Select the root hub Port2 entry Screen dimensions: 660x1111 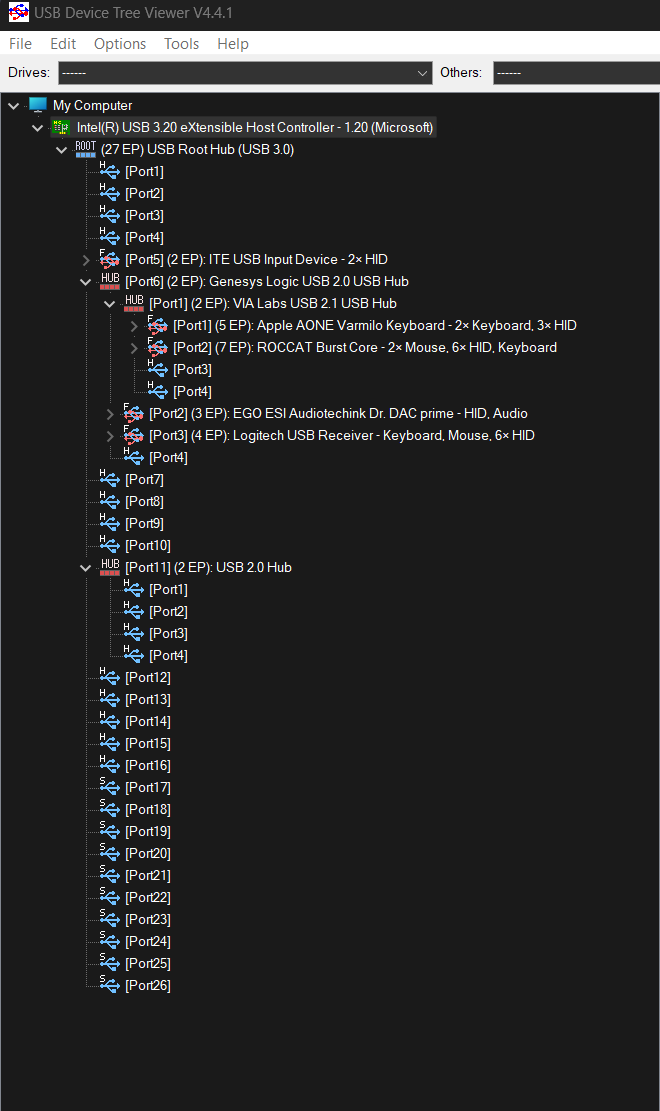point(145,193)
